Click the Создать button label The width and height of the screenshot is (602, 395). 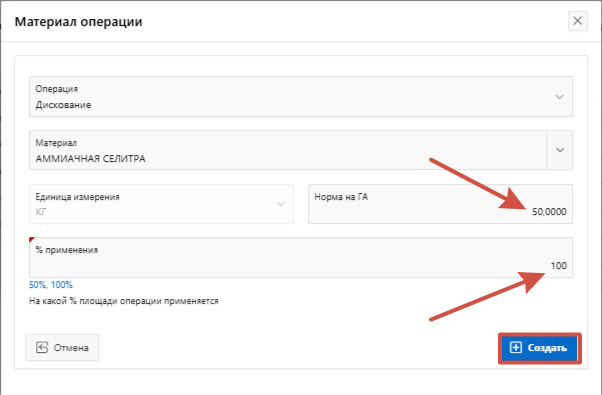pyautogui.click(x=547, y=348)
